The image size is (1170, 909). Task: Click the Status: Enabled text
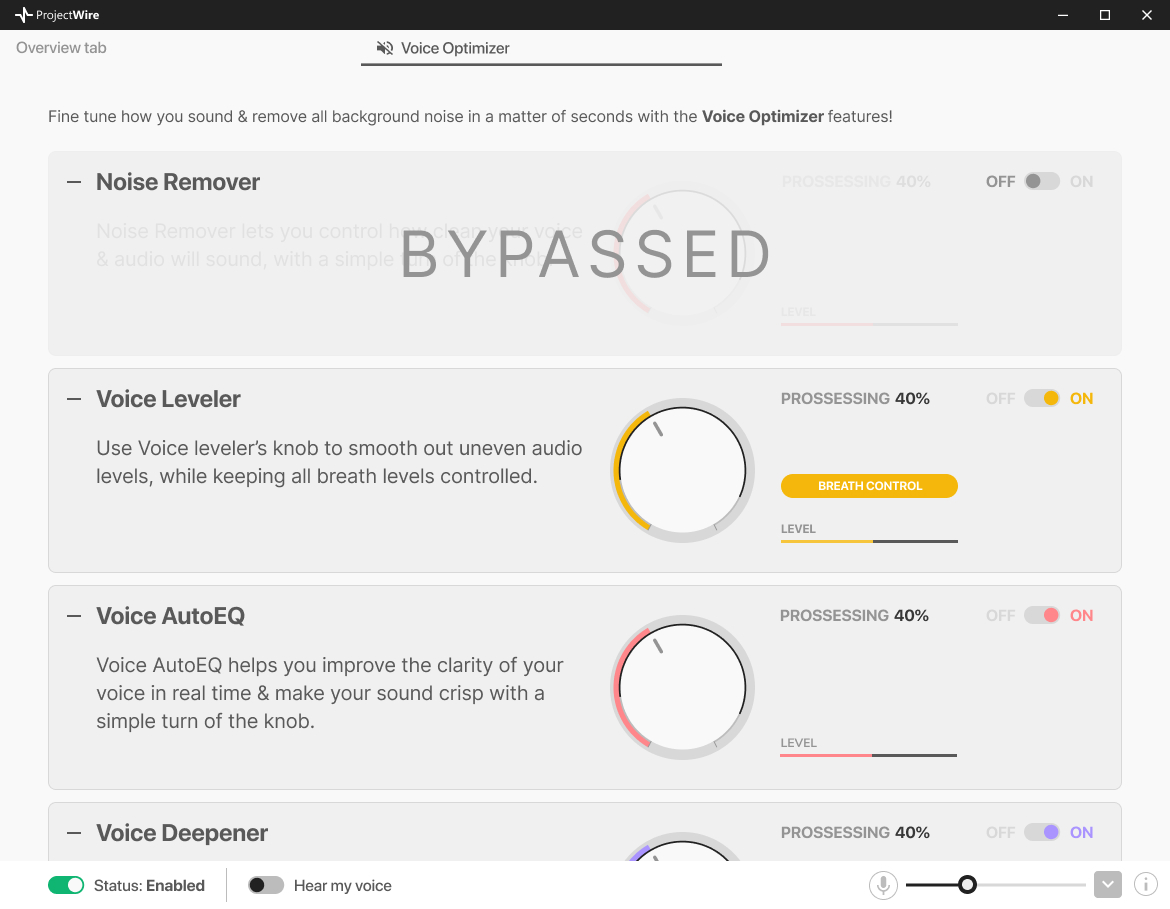click(x=149, y=886)
